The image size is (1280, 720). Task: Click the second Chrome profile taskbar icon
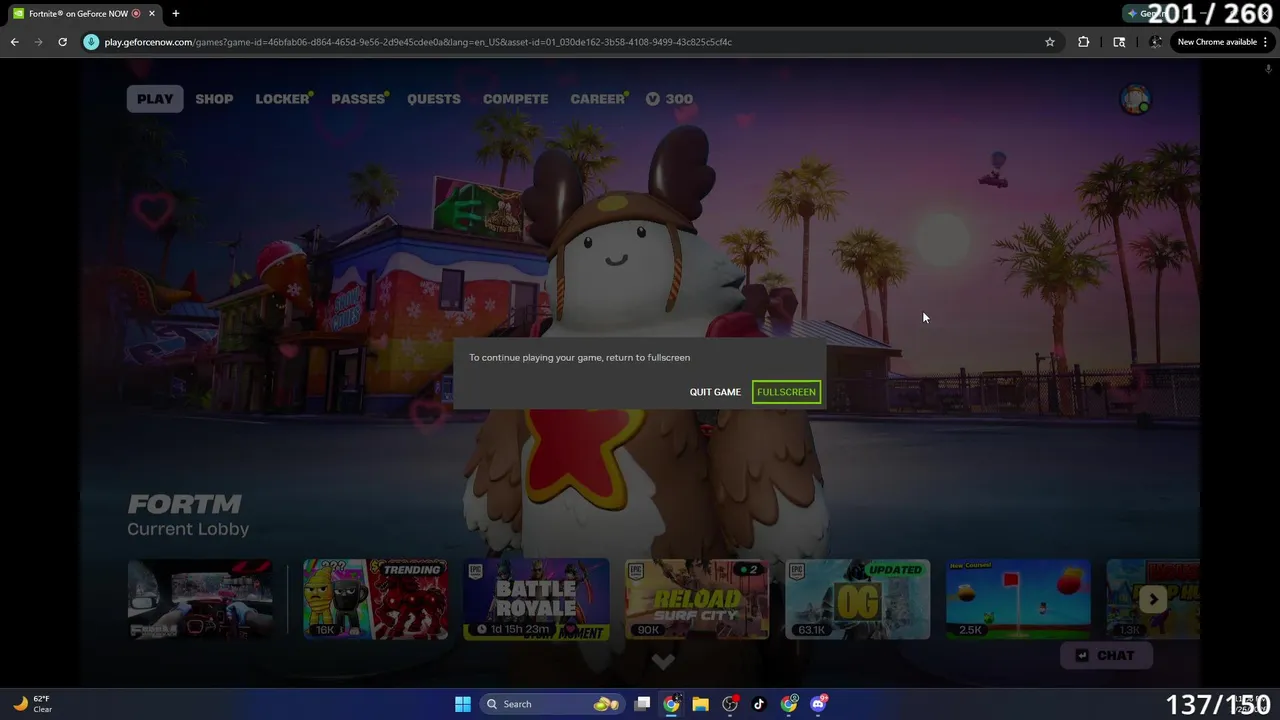tap(789, 704)
